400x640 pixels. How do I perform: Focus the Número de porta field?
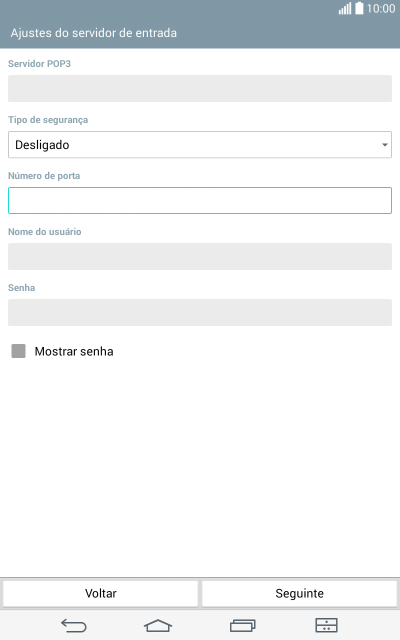click(200, 200)
